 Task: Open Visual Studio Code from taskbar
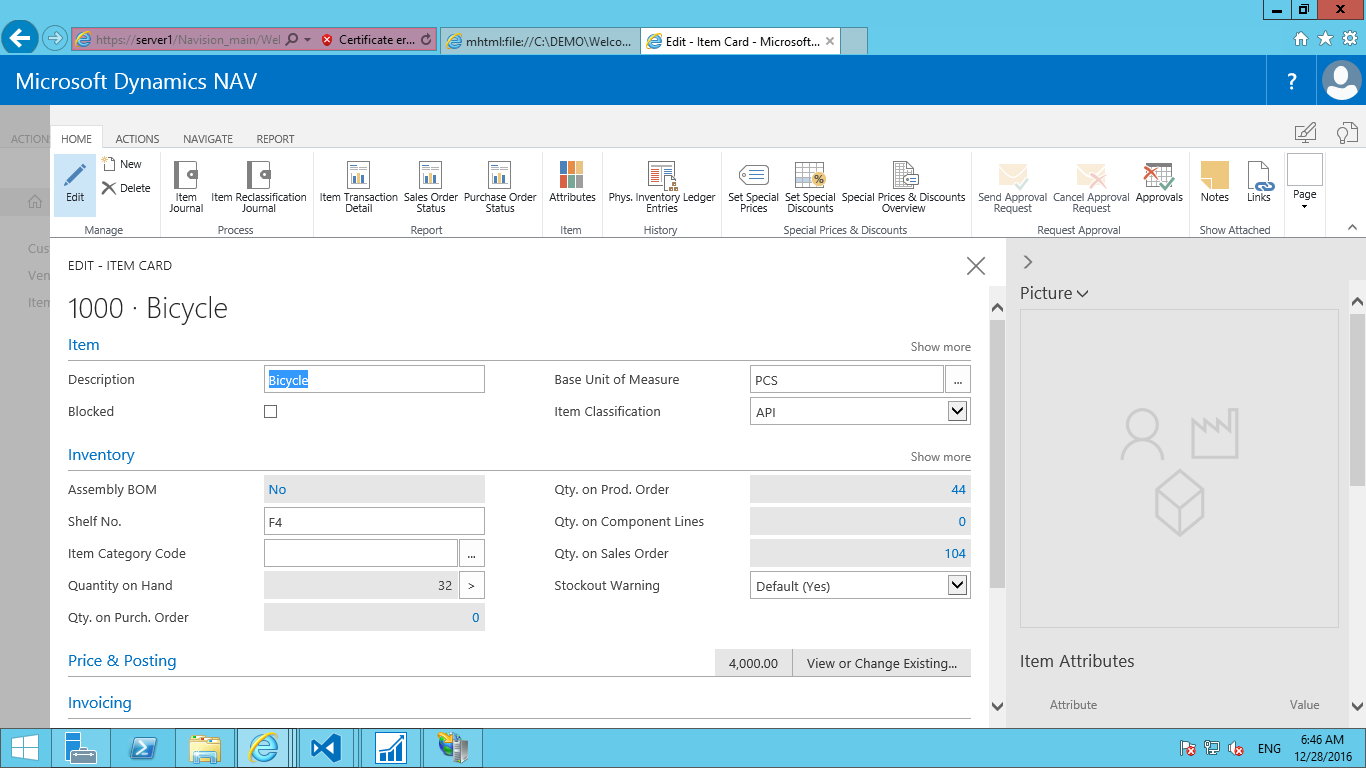point(326,748)
